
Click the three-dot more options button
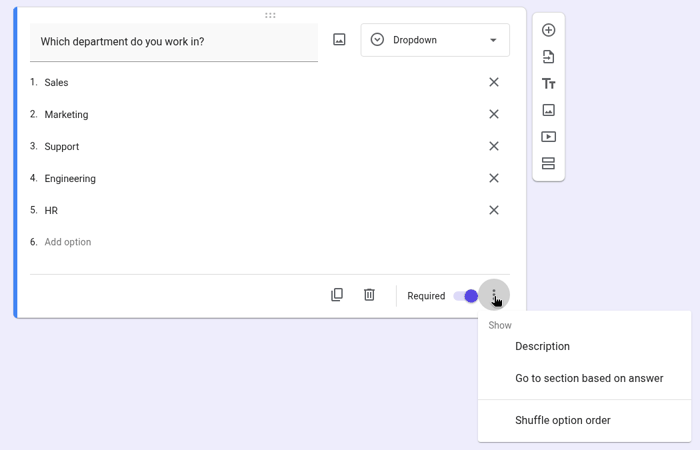[494, 295]
